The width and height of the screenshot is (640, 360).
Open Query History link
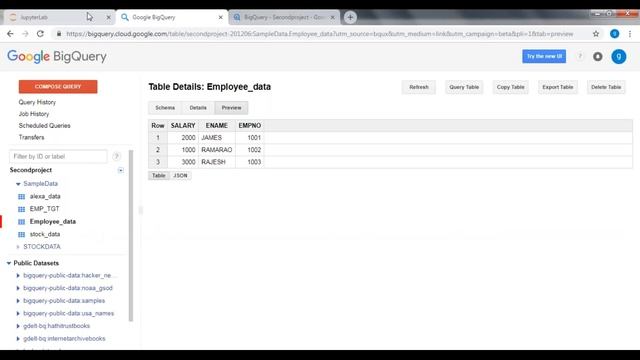click(x=37, y=102)
